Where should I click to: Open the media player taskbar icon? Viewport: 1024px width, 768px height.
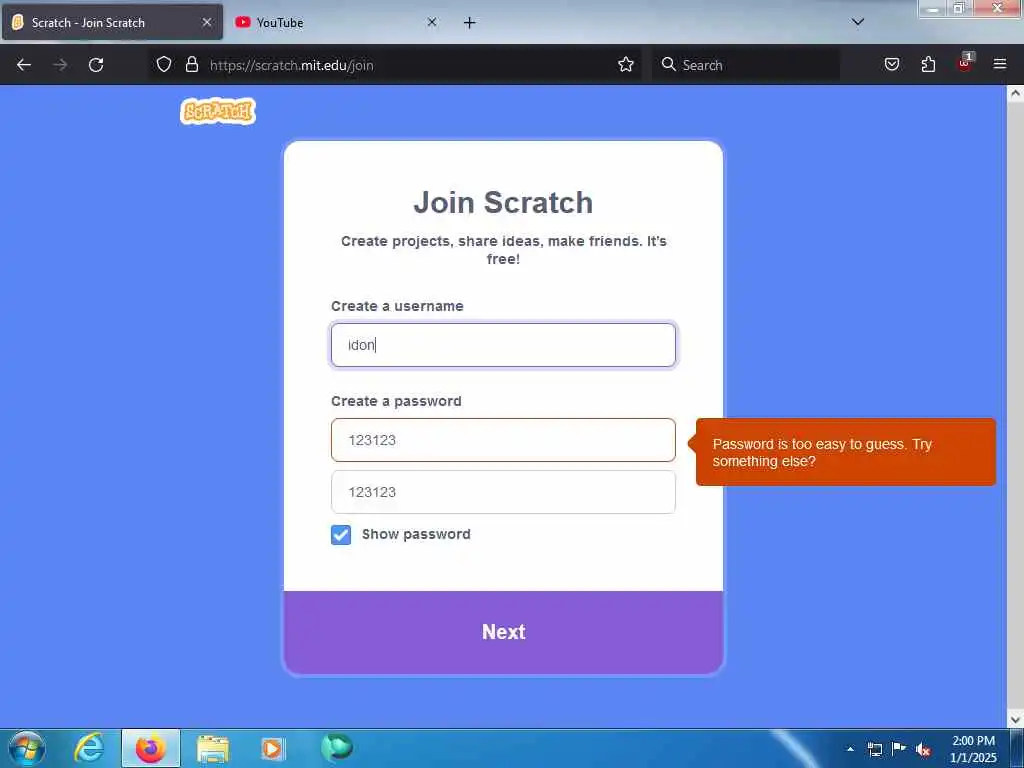[x=272, y=748]
